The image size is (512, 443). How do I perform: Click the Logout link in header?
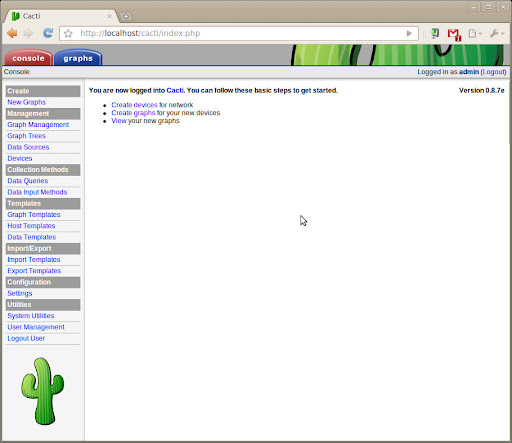tap(494, 72)
